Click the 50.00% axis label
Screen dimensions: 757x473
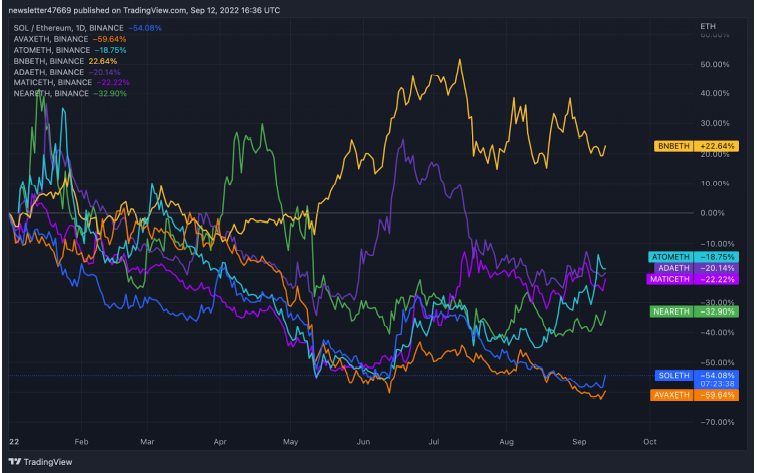coord(715,64)
